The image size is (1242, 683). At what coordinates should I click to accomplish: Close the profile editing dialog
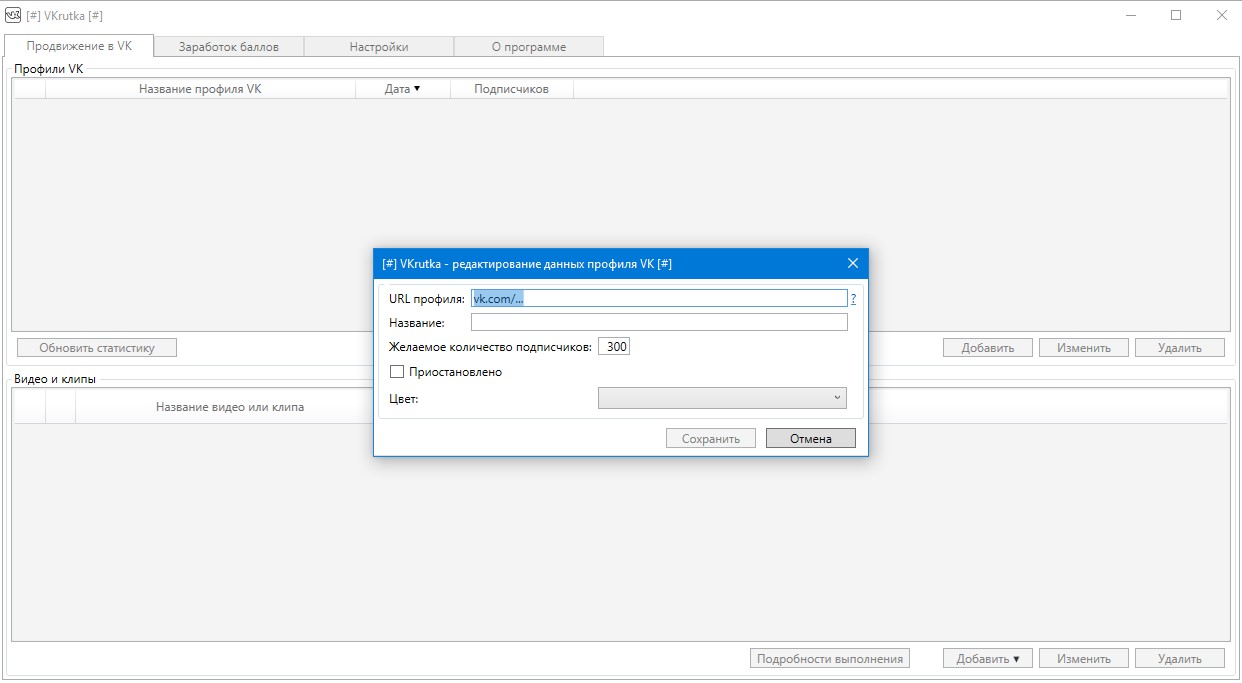[x=852, y=263]
